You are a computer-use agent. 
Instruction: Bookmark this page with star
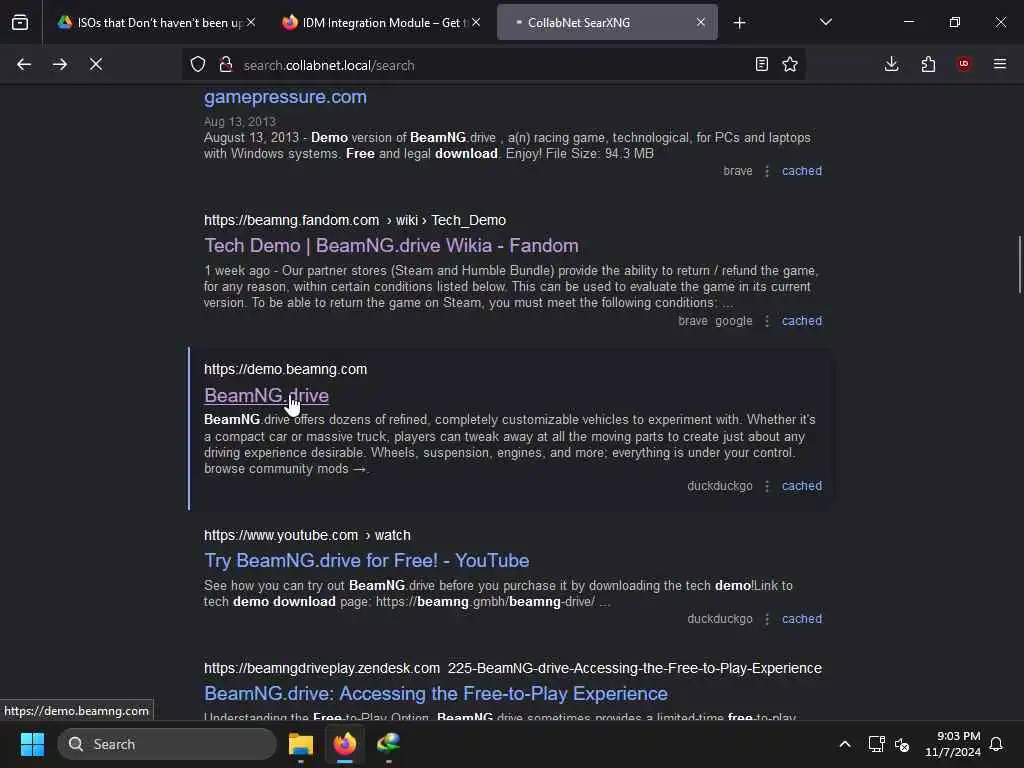[x=790, y=65]
